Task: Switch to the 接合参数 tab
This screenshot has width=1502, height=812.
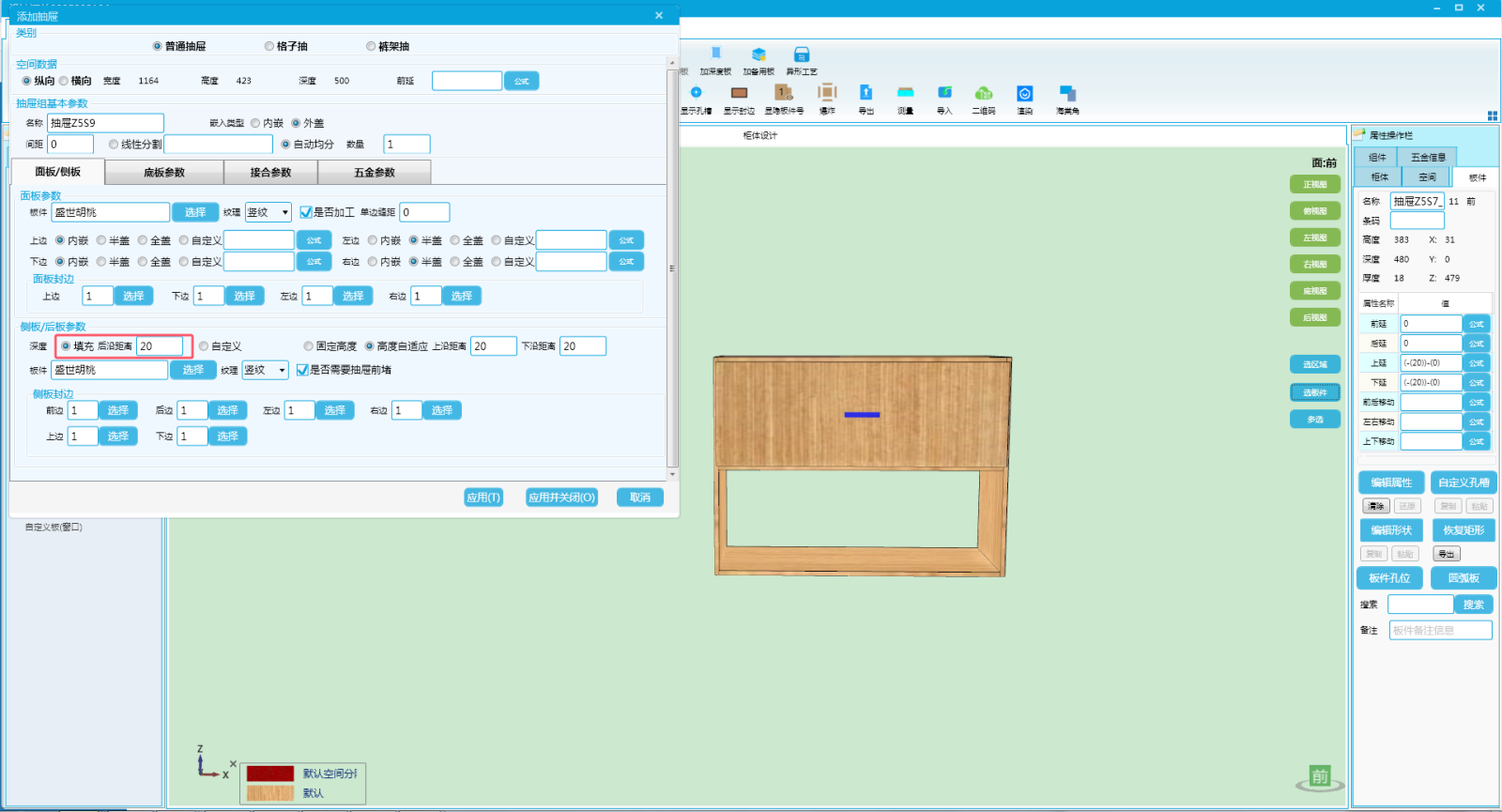Action: pyautogui.click(x=271, y=173)
